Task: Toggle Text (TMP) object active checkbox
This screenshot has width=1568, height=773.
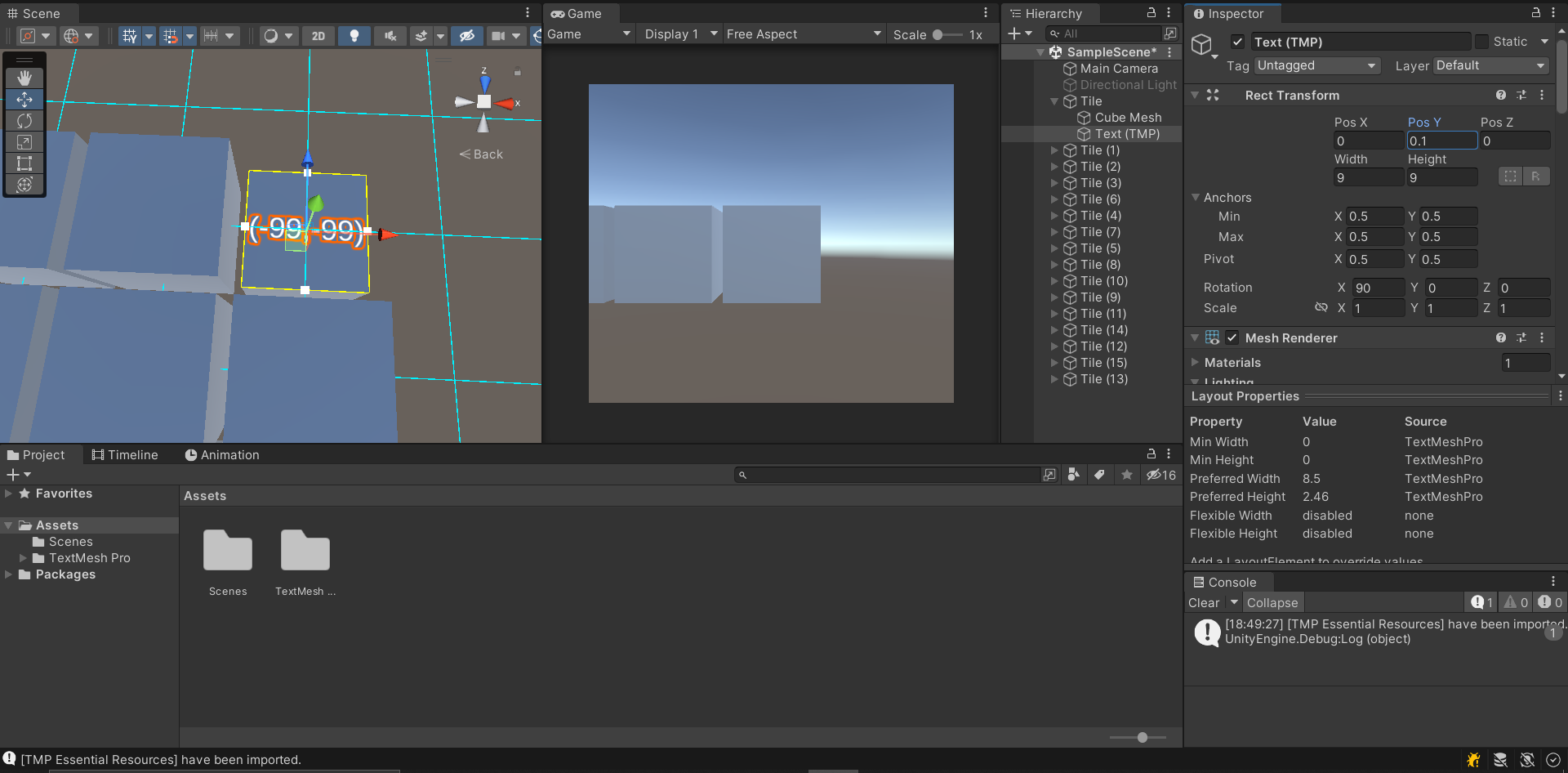Action: click(1238, 42)
